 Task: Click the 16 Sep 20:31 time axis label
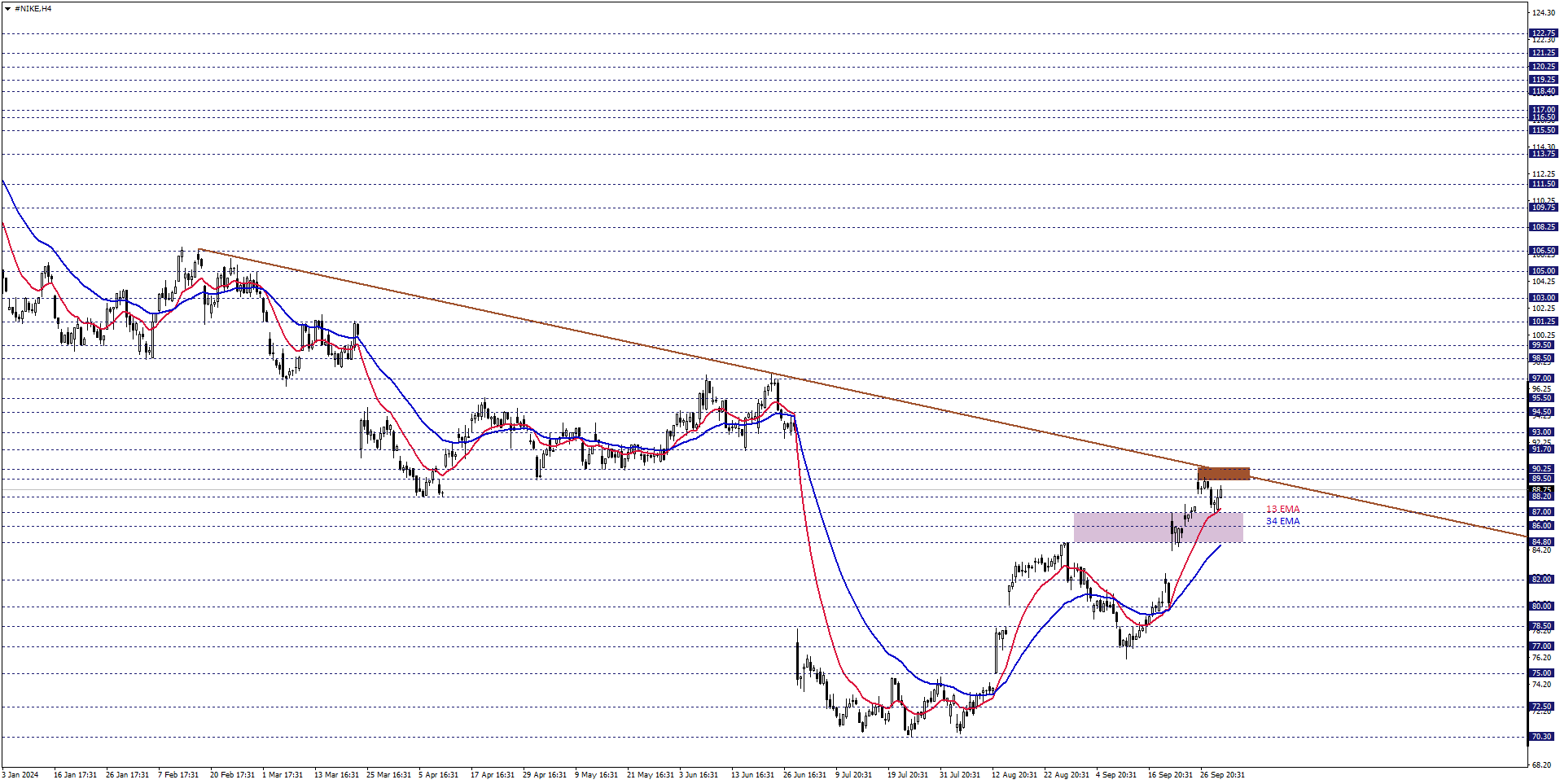1170,775
